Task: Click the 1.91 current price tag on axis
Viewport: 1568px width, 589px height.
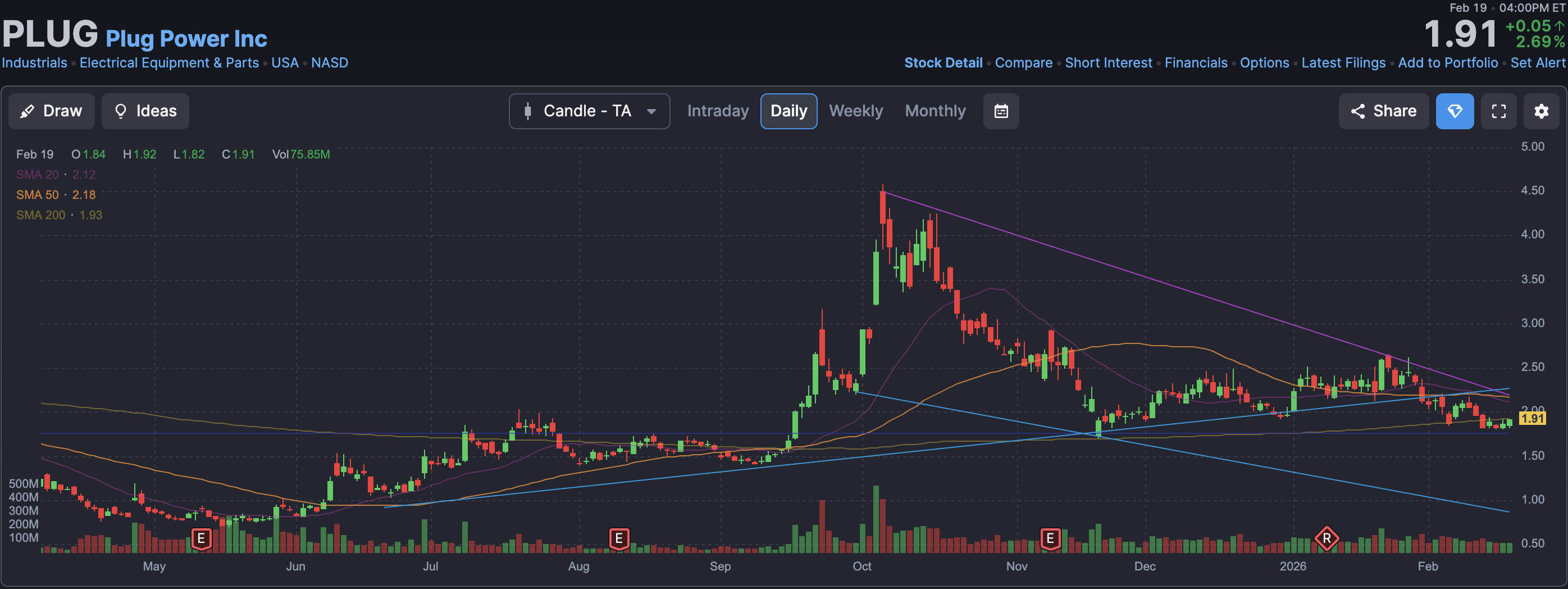Action: (x=1531, y=419)
